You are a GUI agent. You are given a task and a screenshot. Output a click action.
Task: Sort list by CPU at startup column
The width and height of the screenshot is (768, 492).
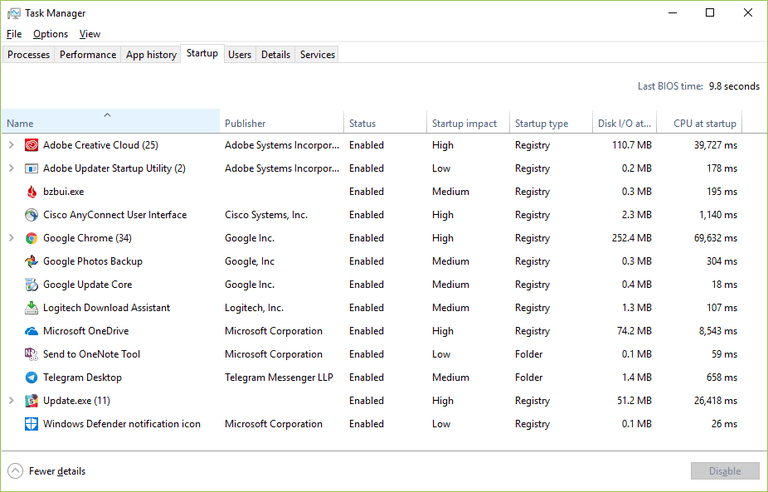tap(705, 124)
